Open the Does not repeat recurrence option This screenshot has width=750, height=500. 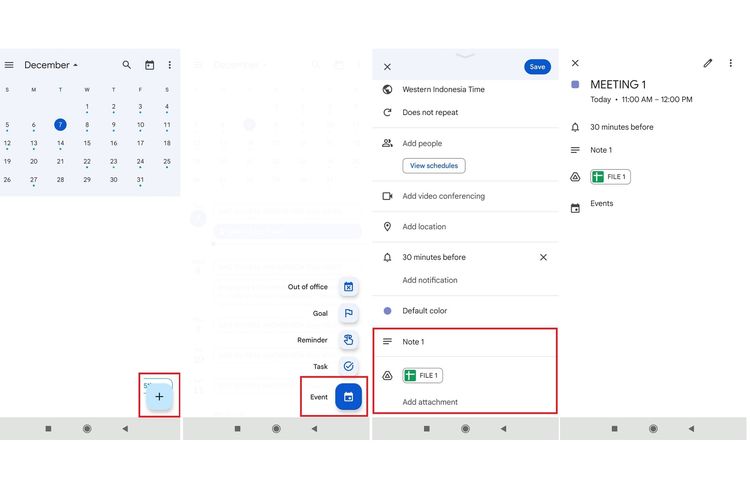(x=430, y=113)
